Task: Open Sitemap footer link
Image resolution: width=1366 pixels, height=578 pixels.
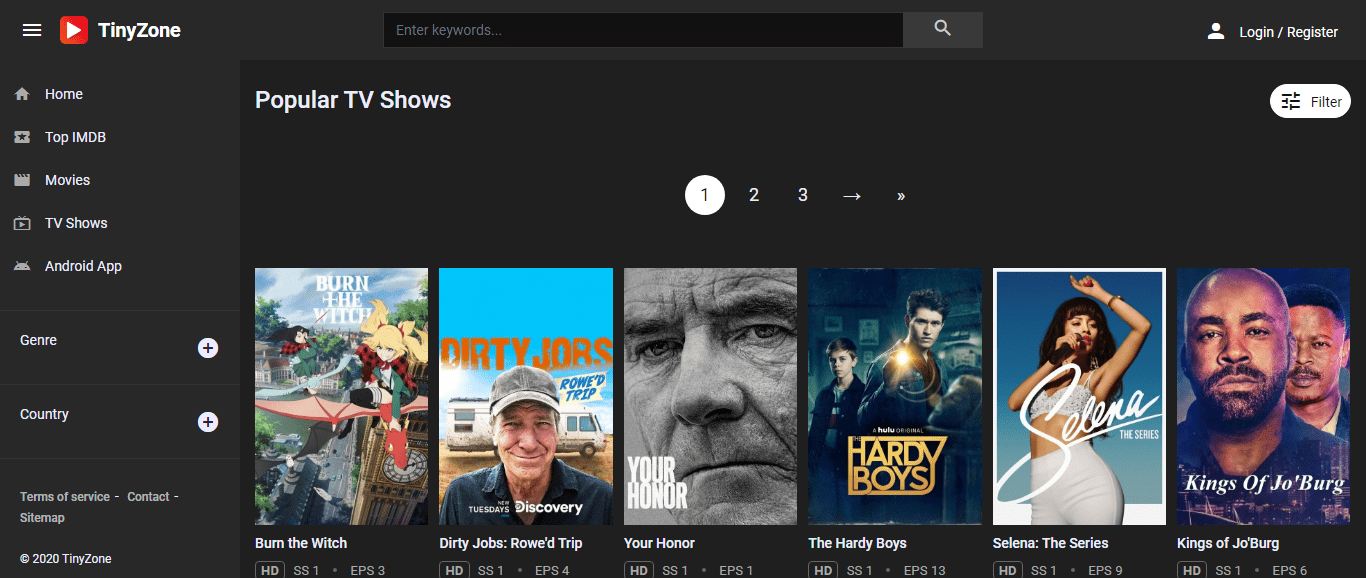Action: pos(42,518)
